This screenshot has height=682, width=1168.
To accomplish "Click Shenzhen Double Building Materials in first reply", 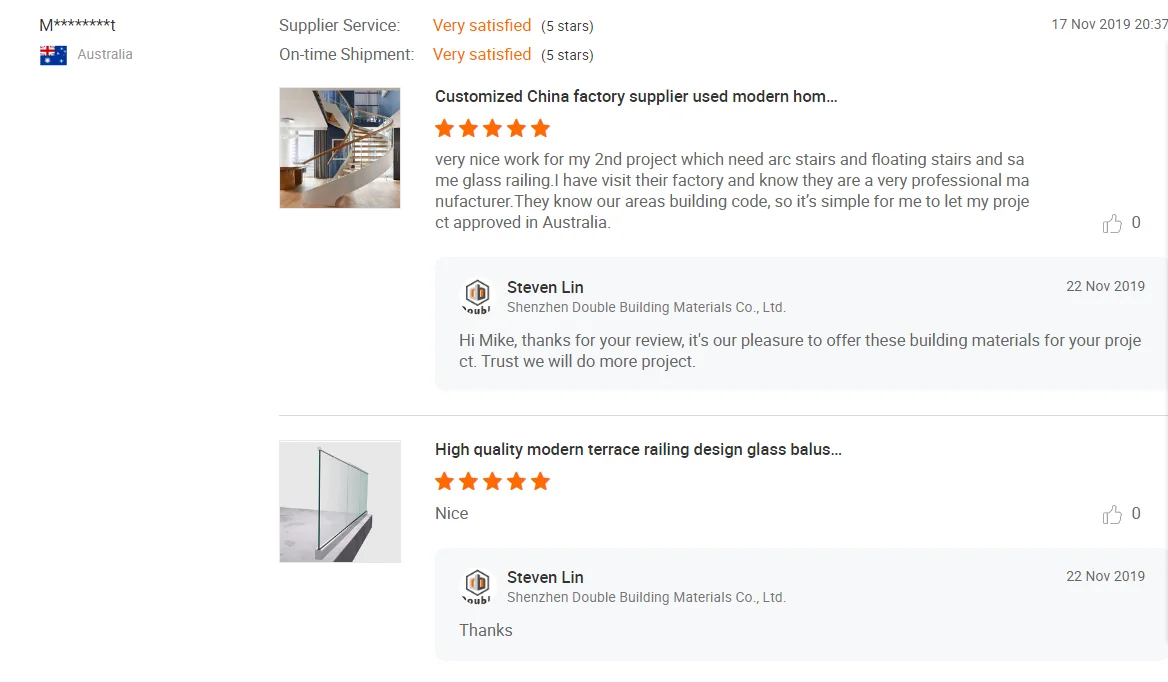I will click(x=646, y=308).
